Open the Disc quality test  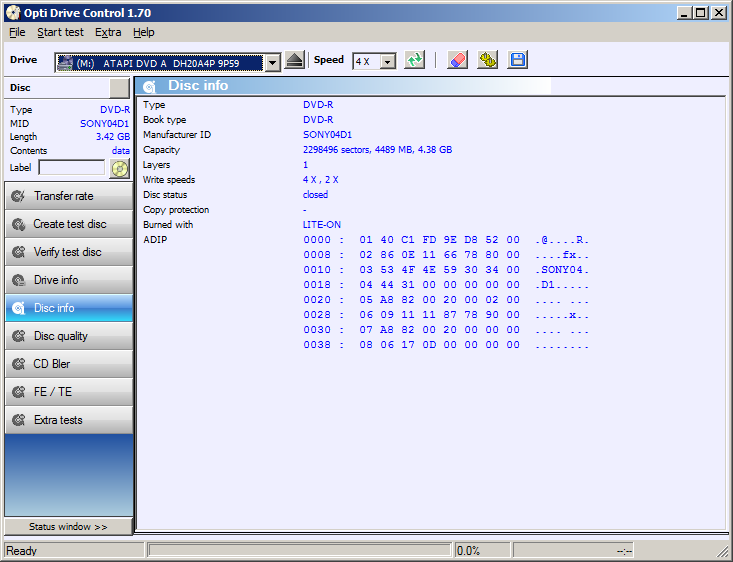69,336
